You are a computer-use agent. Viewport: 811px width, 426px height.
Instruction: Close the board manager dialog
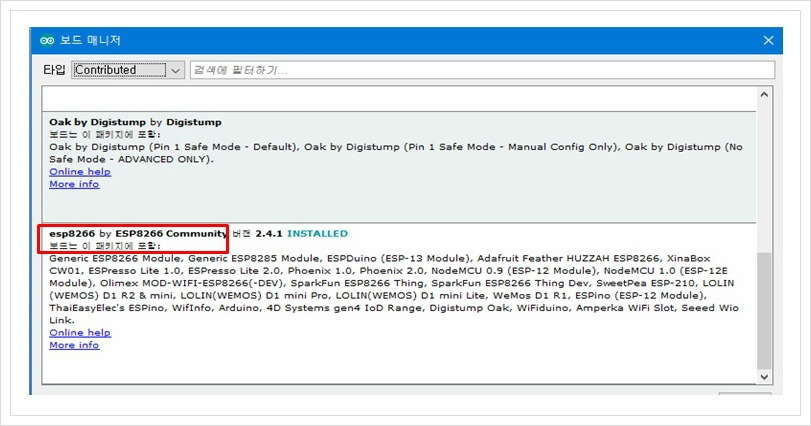768,40
